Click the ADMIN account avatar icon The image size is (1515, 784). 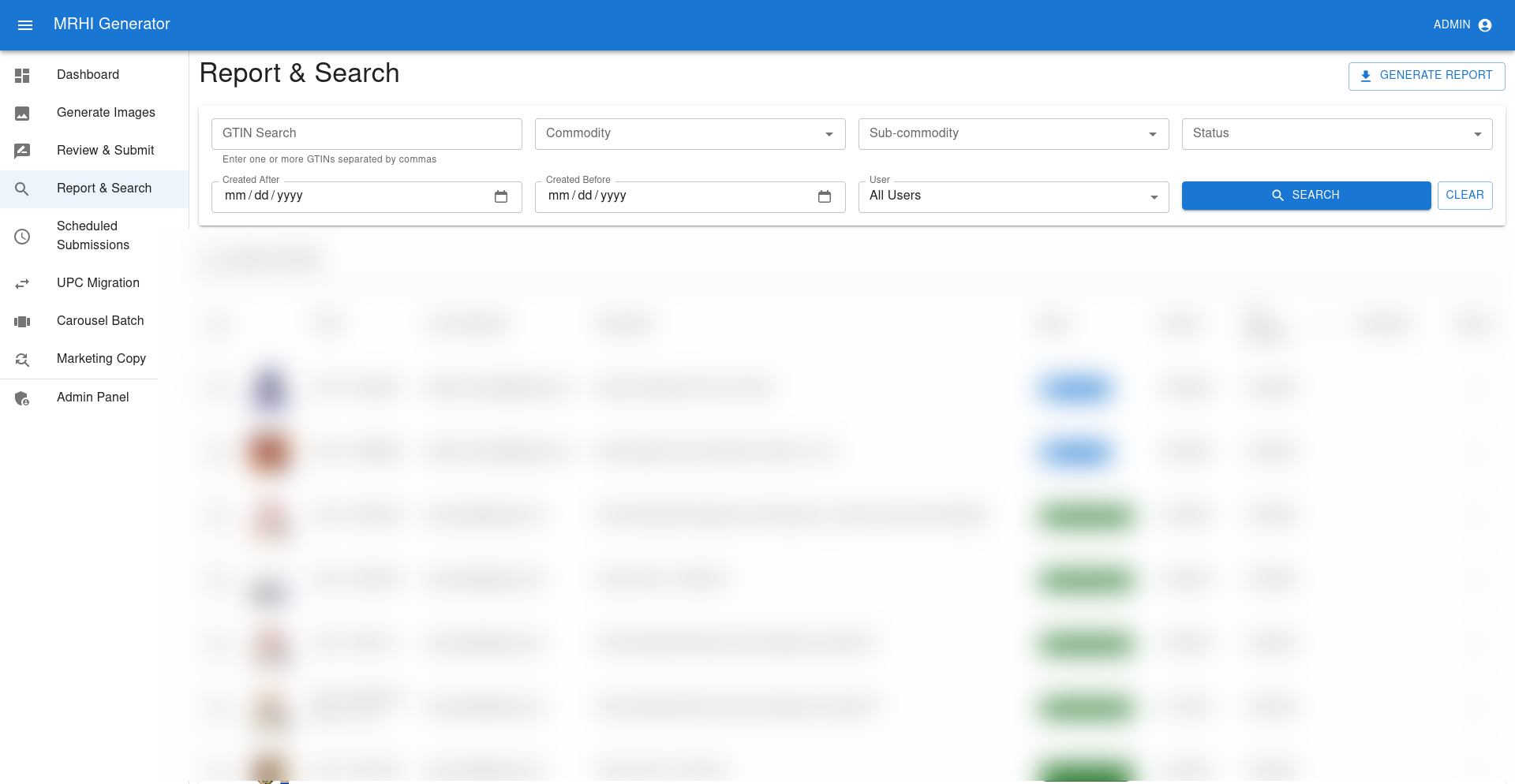point(1487,24)
